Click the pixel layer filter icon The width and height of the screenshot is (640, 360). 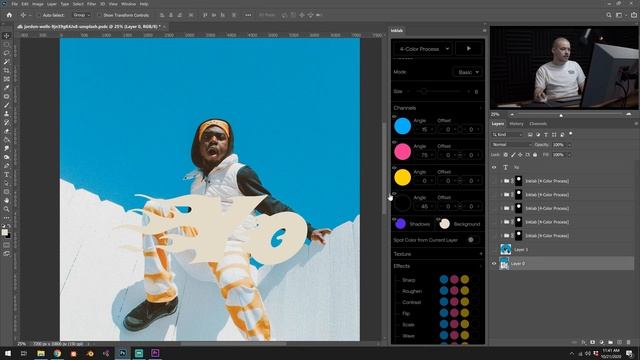coord(530,135)
